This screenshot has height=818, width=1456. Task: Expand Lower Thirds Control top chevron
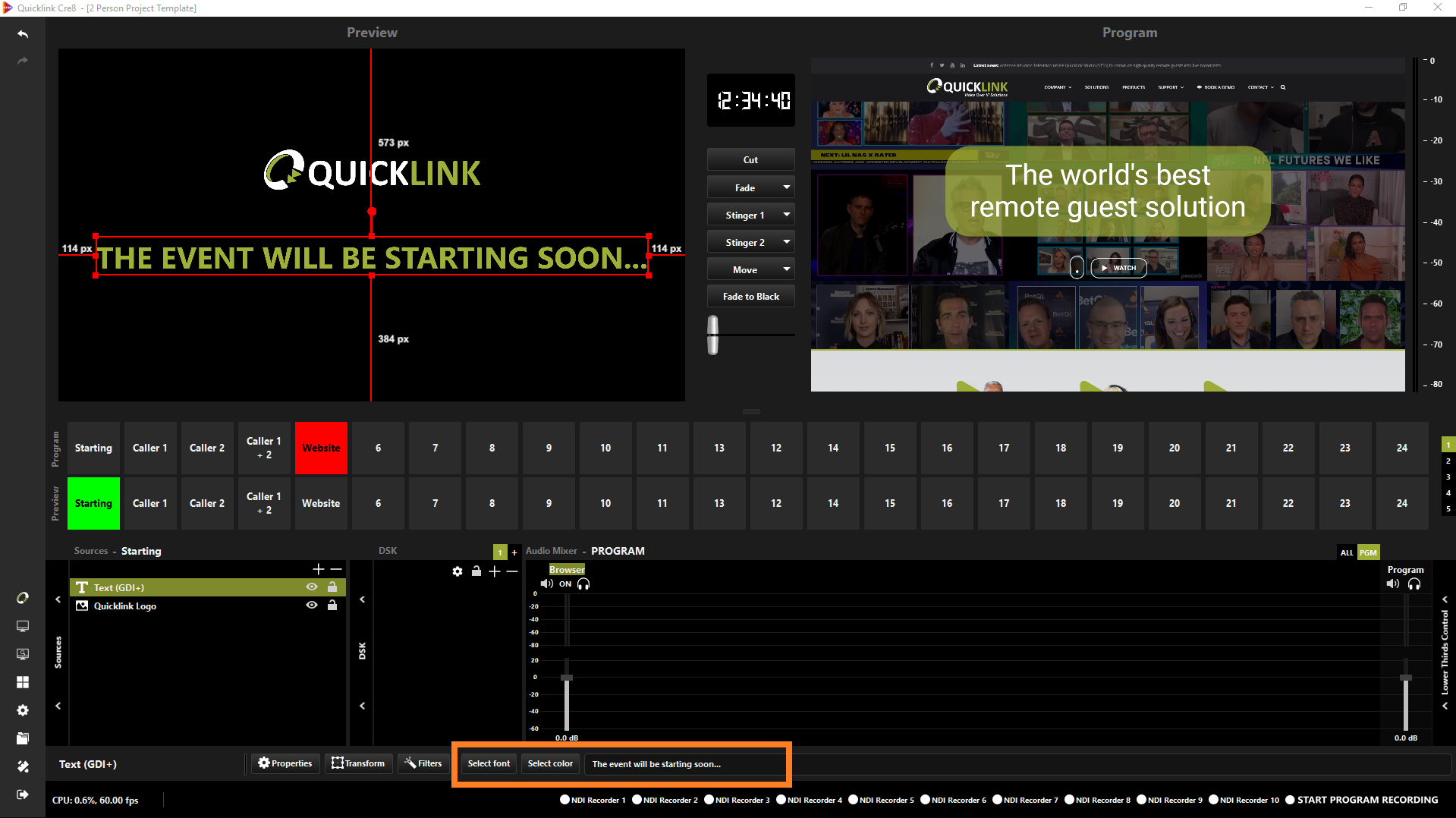point(1445,599)
